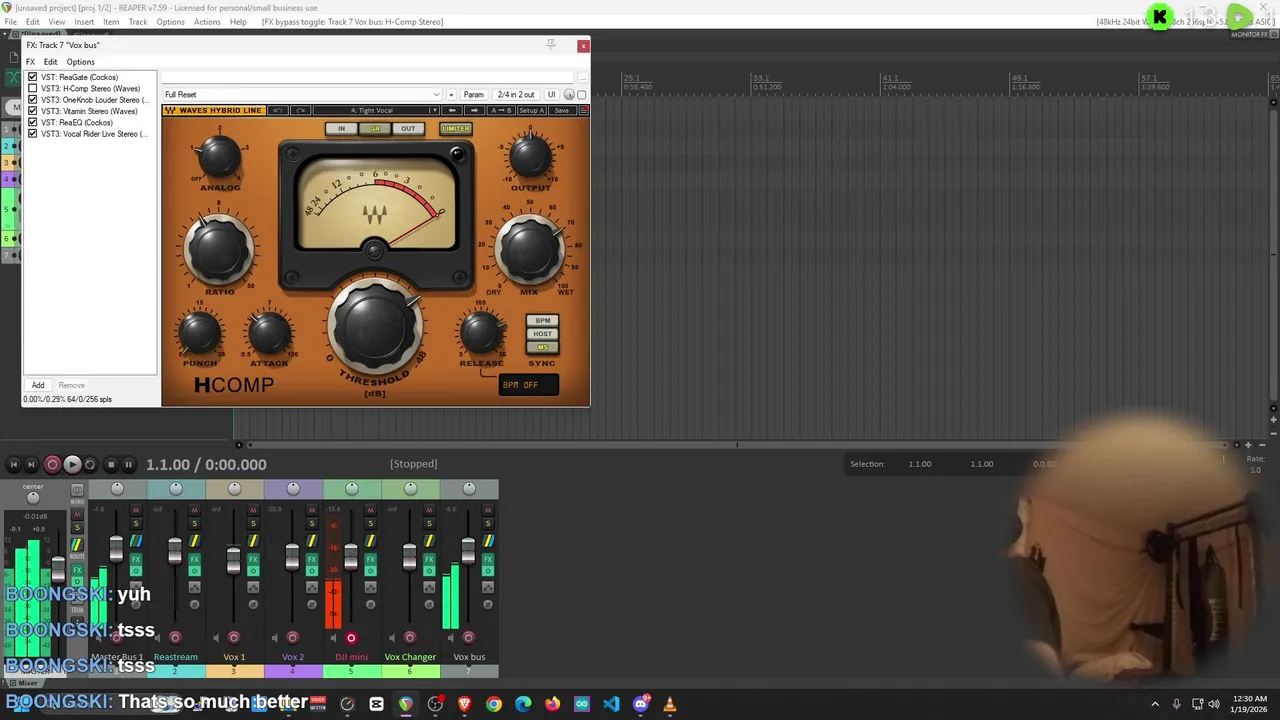Click the Add FX button
Image resolution: width=1280 pixels, height=720 pixels.
click(x=38, y=385)
